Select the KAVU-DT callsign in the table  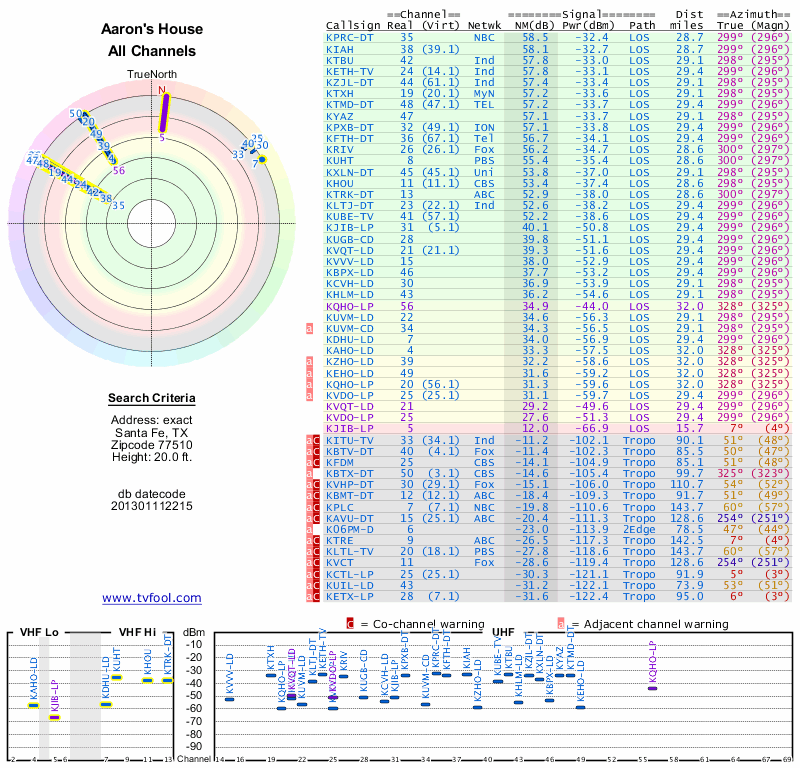(349, 518)
